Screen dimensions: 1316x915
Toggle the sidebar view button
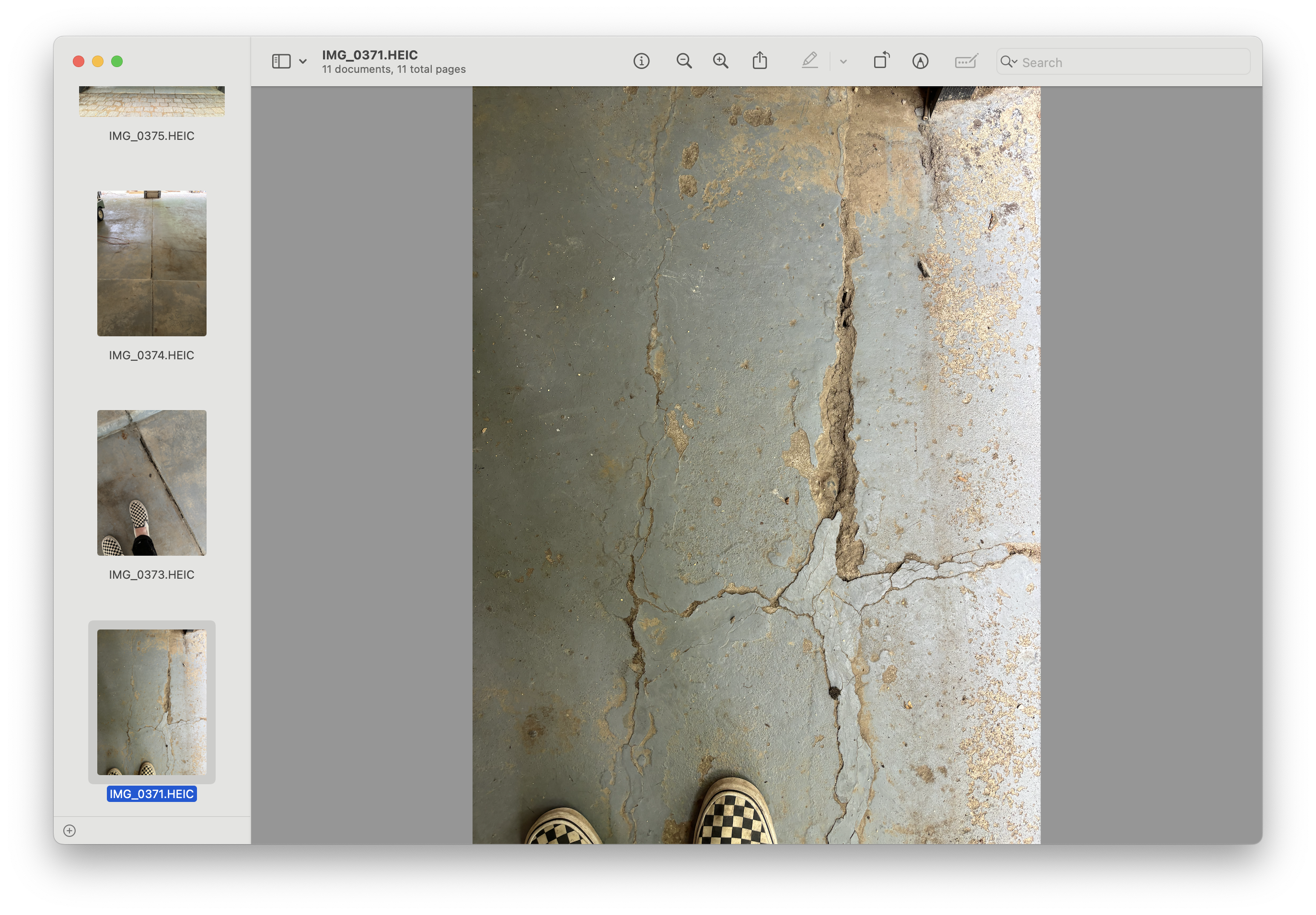point(281,61)
